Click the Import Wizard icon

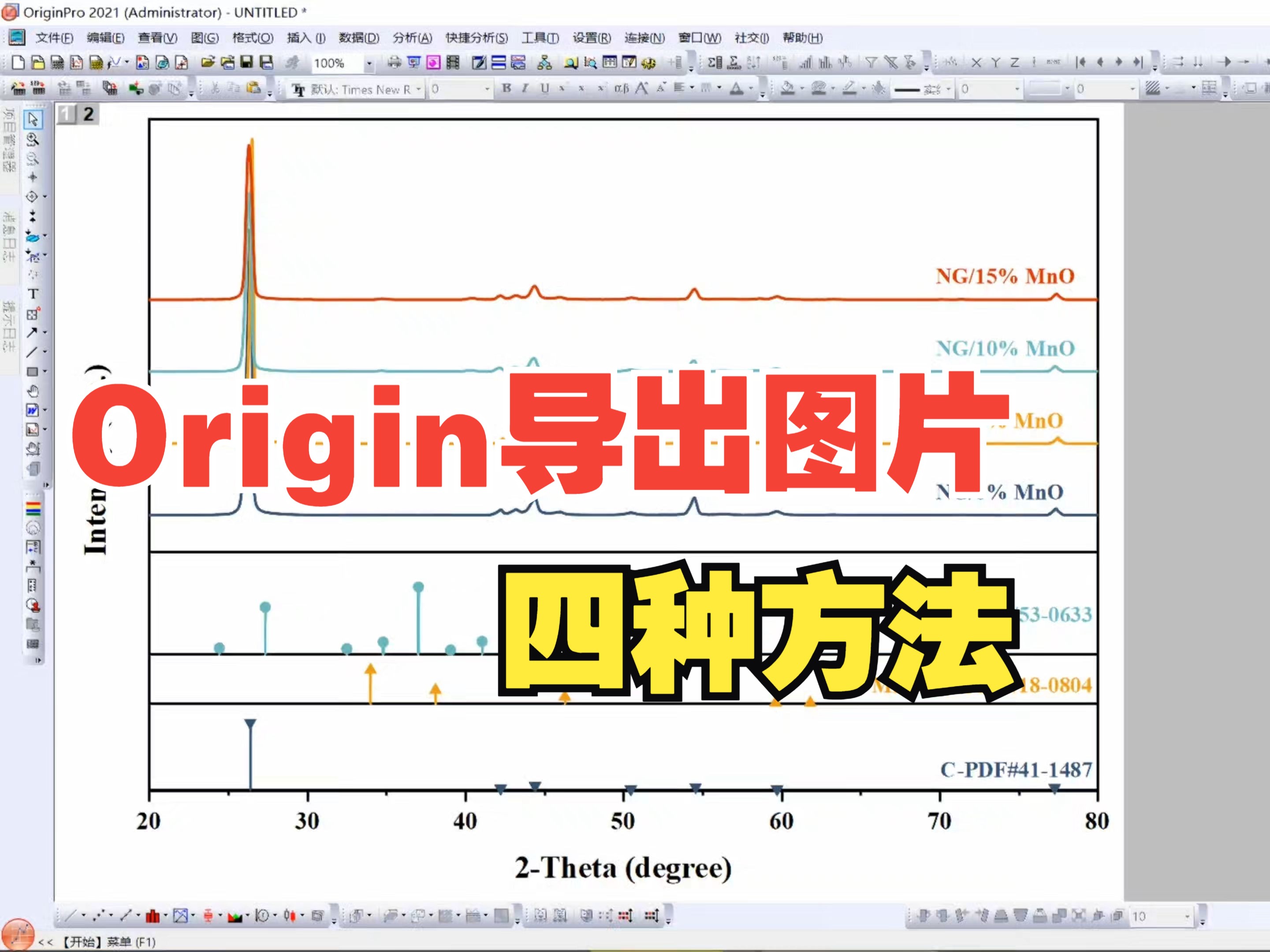pyautogui.click(x=19, y=89)
